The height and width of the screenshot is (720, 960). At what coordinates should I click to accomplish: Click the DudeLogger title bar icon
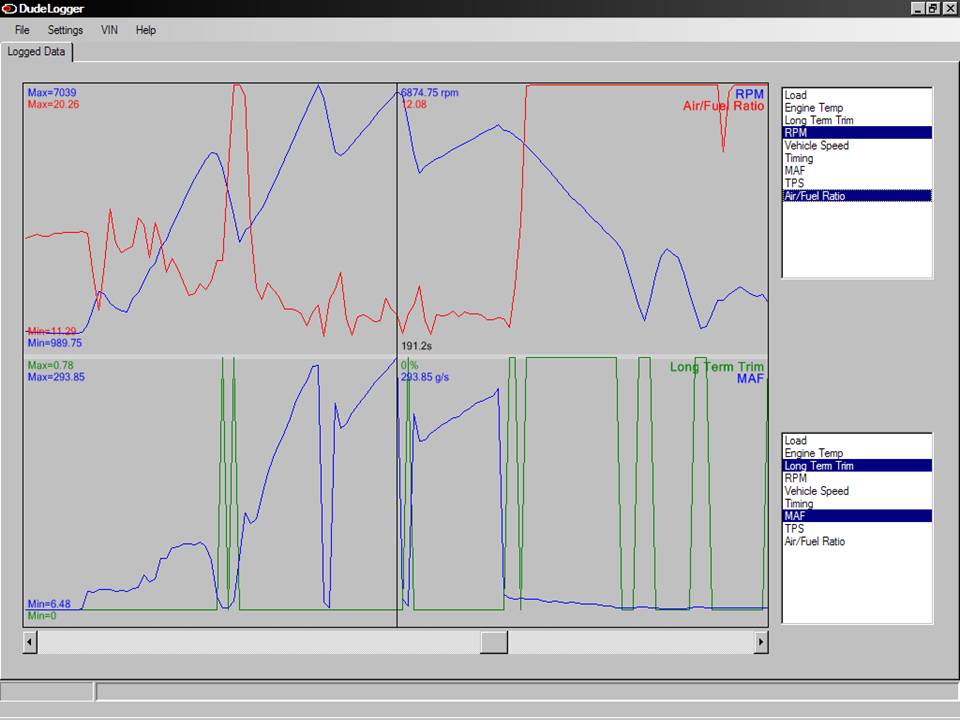pyautogui.click(x=9, y=9)
